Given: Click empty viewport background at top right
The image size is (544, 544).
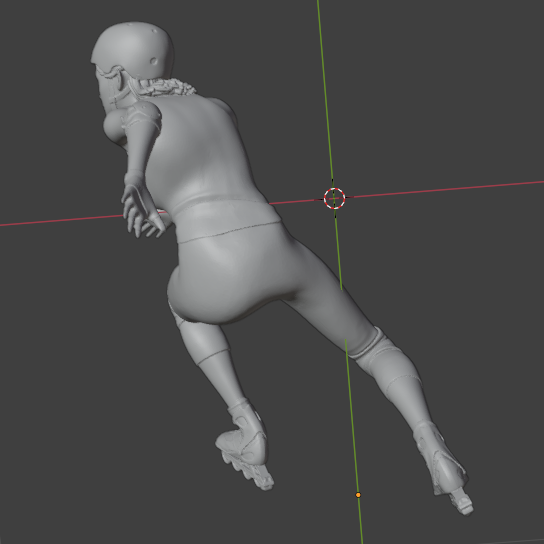Looking at the screenshot, I should point(451,69).
